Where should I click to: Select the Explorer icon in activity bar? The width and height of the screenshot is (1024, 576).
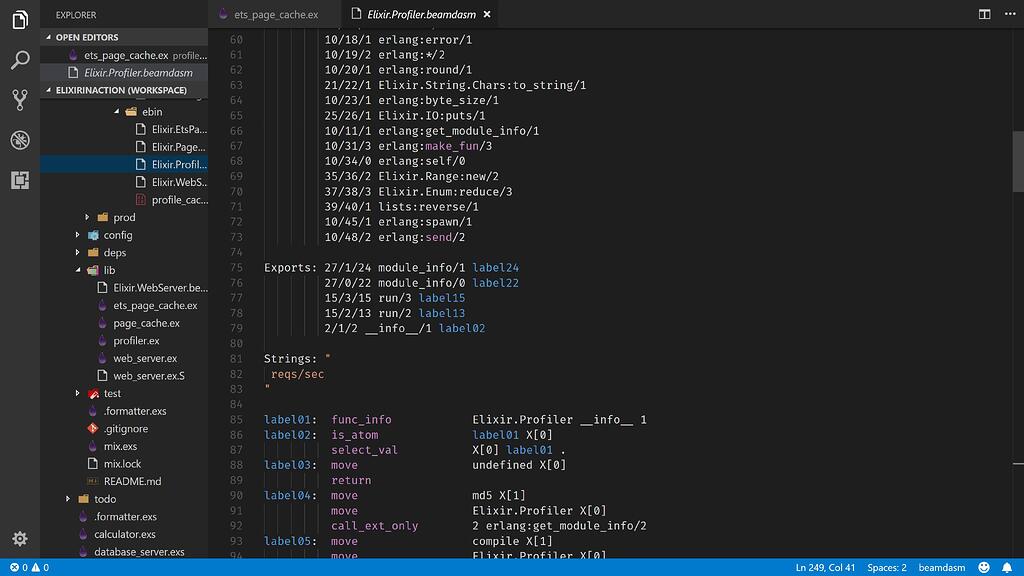(20, 20)
